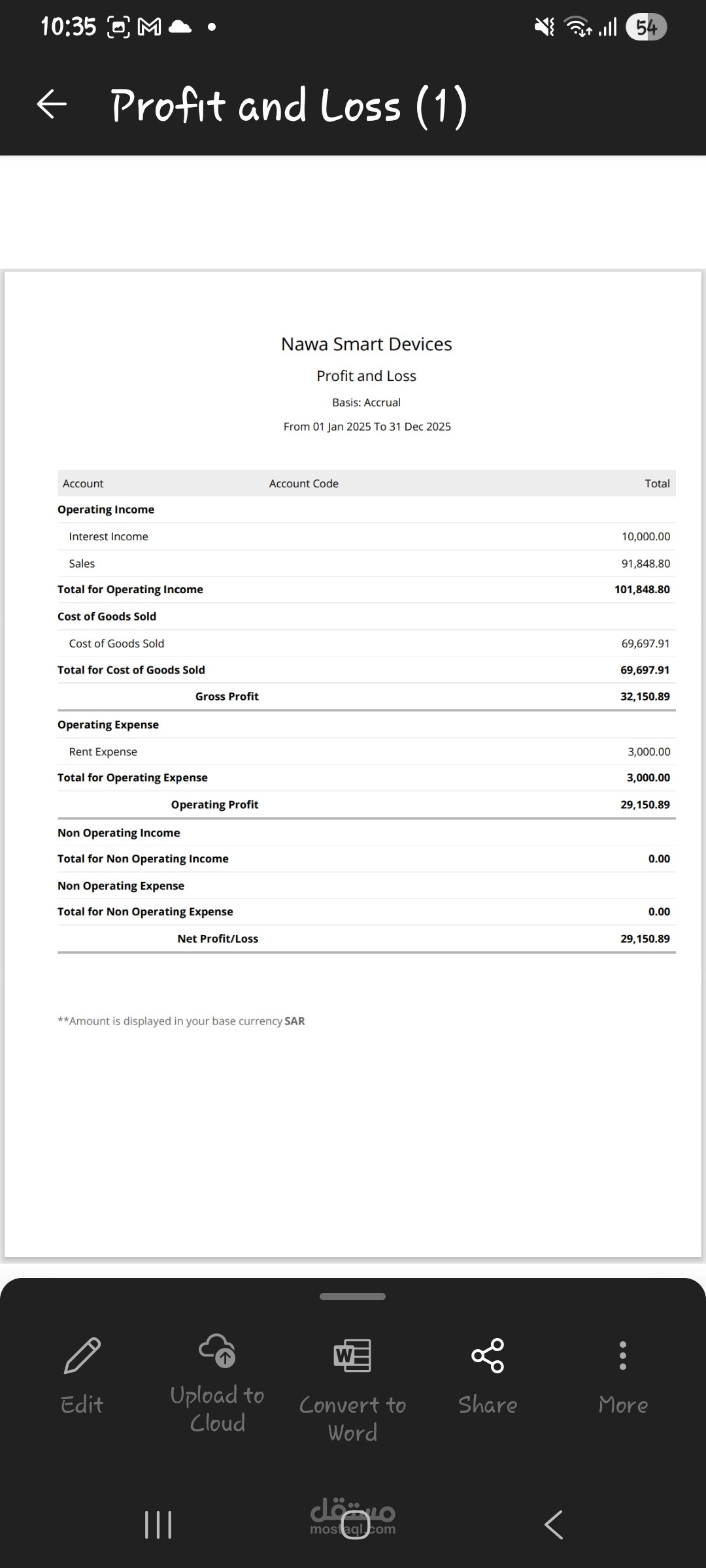This screenshot has width=706, height=1568.
Task: Tap Total for Non Operating Income
Action: [143, 858]
